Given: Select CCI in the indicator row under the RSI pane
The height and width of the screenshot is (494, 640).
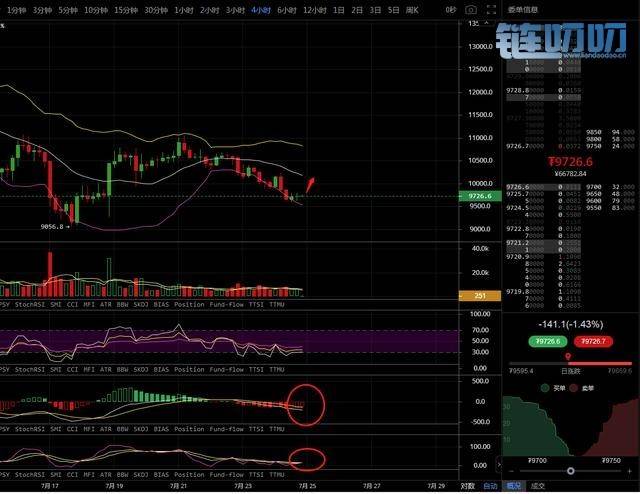Looking at the screenshot, I should point(72,369).
